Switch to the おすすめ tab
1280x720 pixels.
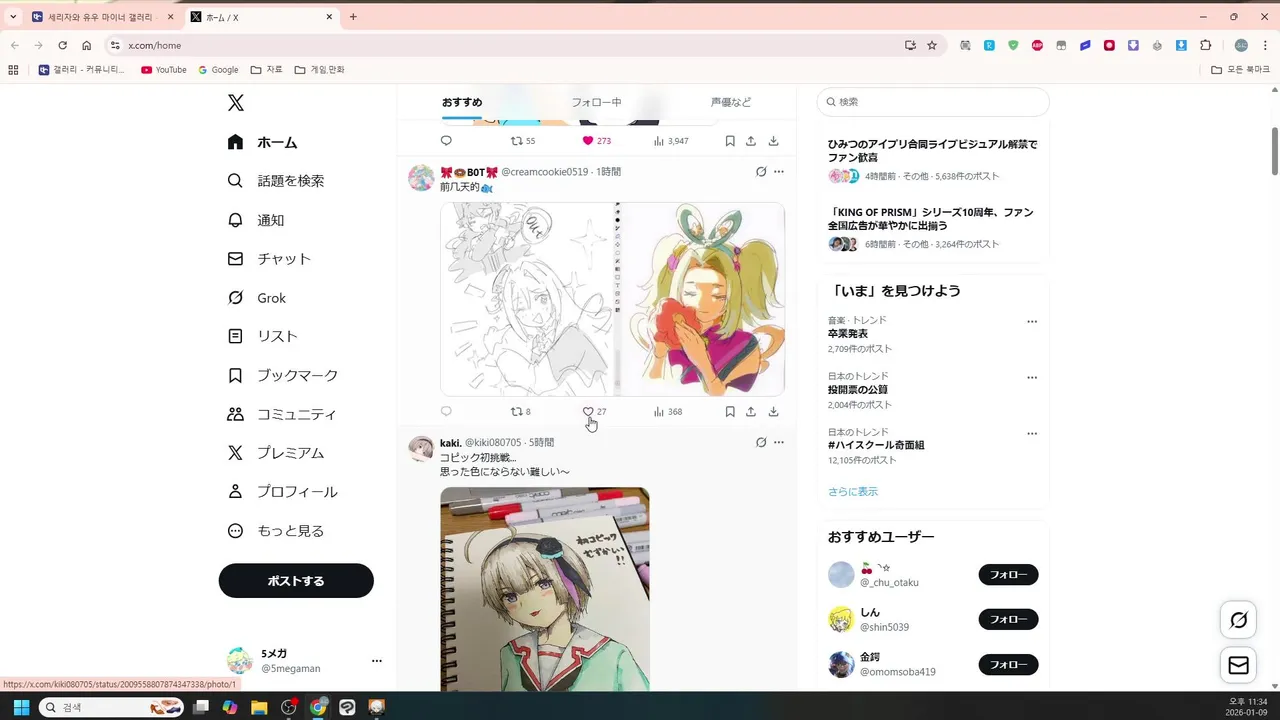point(462,102)
